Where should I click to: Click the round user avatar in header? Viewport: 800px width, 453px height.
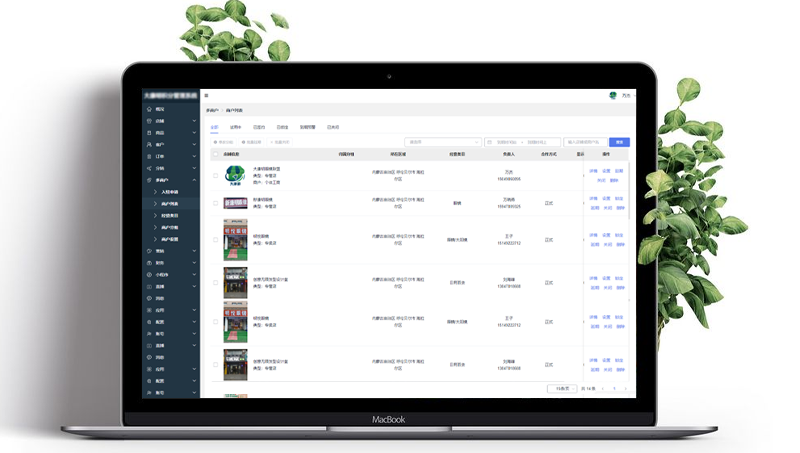(613, 95)
